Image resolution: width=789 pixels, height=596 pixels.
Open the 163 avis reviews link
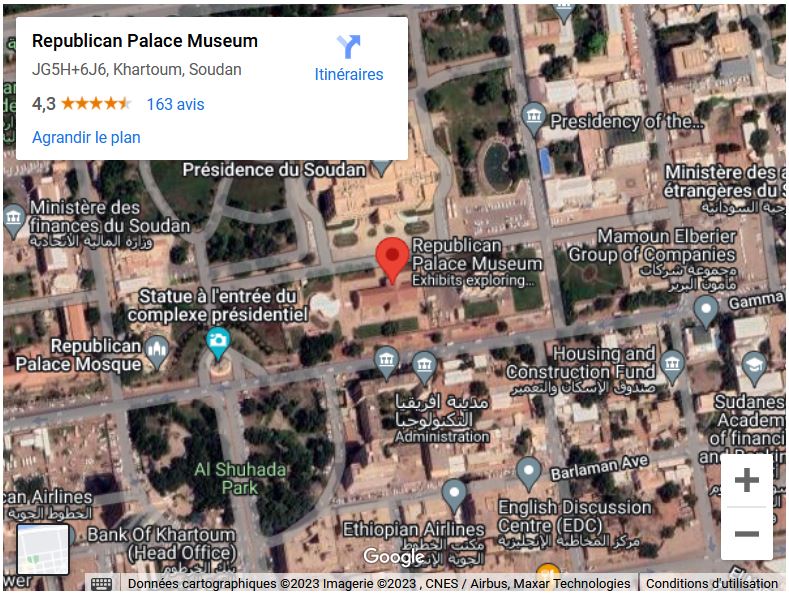pyautogui.click(x=175, y=104)
